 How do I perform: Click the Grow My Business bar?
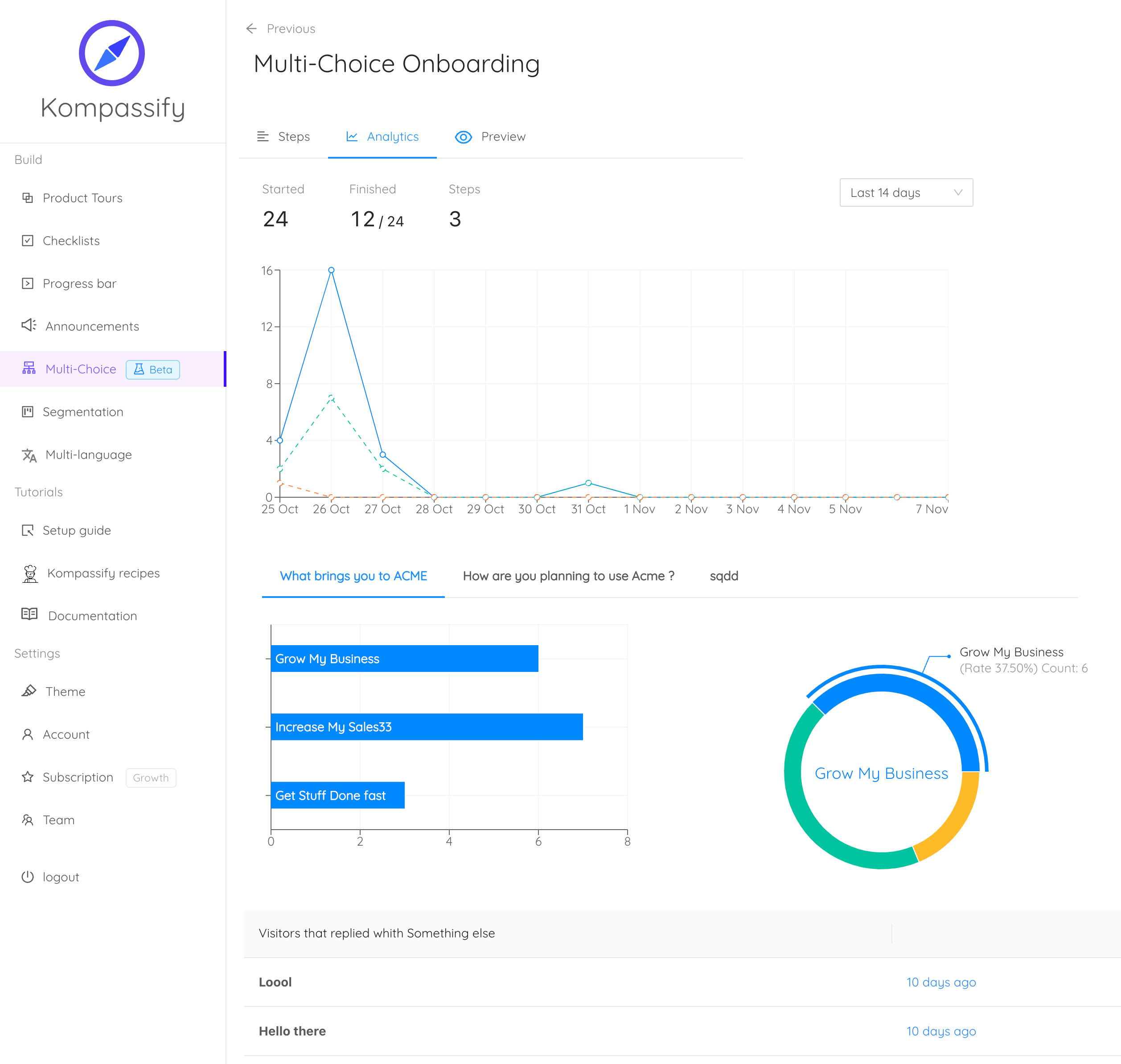pos(404,659)
